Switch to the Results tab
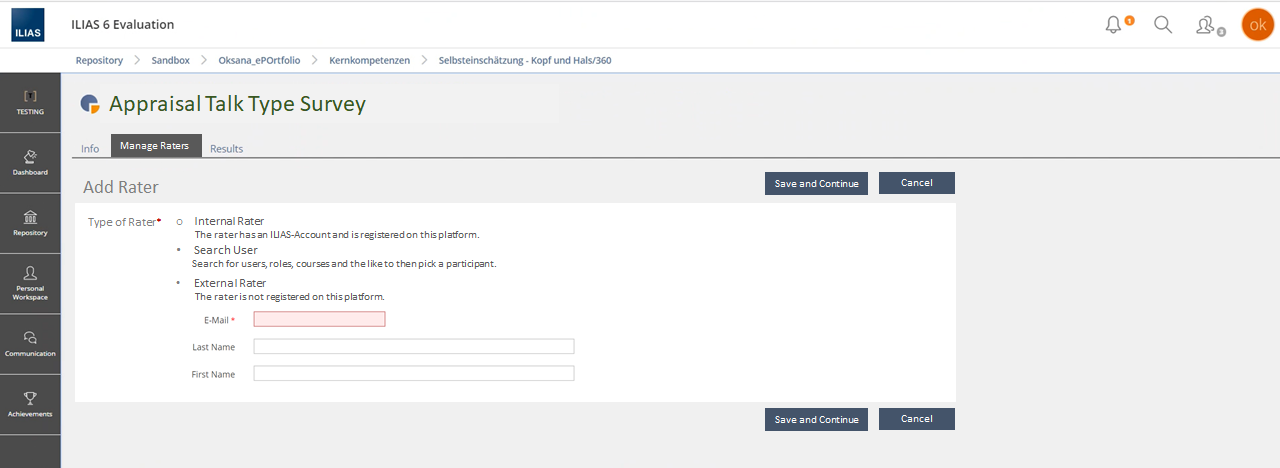1280x468 pixels. tap(226, 148)
